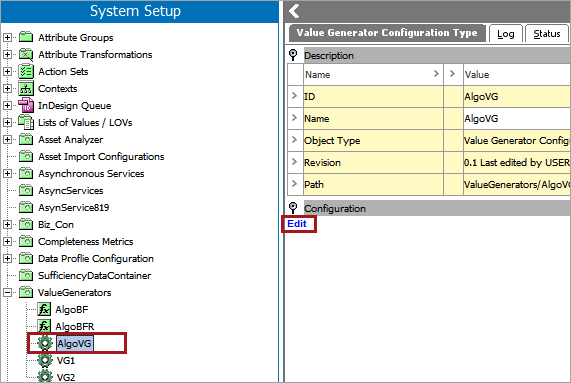571x383 pixels.
Task: Toggle the Configuration section pin
Action: (293, 208)
